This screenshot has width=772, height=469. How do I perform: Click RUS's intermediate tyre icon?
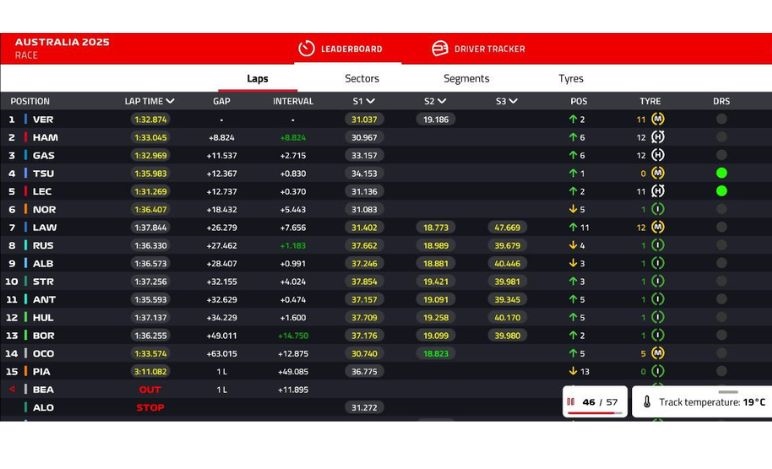(x=658, y=245)
